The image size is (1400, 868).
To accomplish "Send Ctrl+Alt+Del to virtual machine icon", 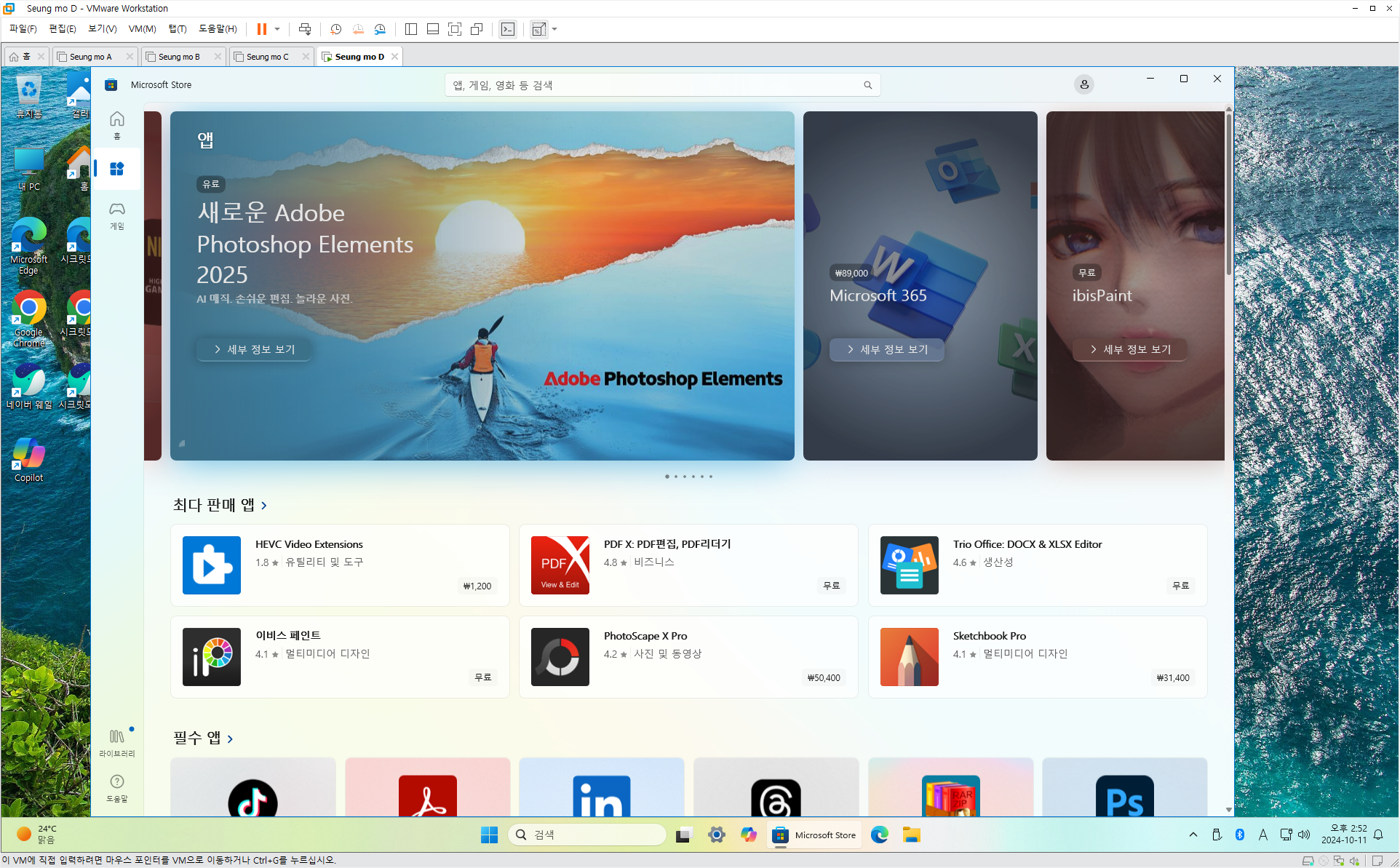I will (x=305, y=29).
